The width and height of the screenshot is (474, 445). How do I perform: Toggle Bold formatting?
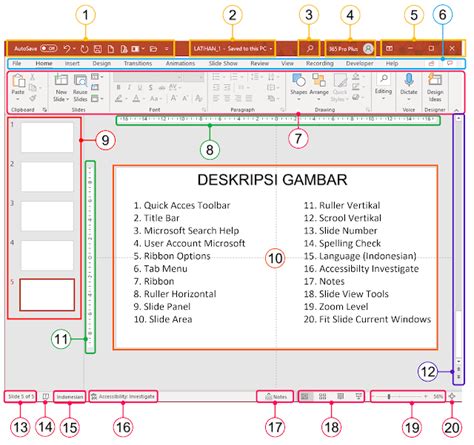pos(118,88)
